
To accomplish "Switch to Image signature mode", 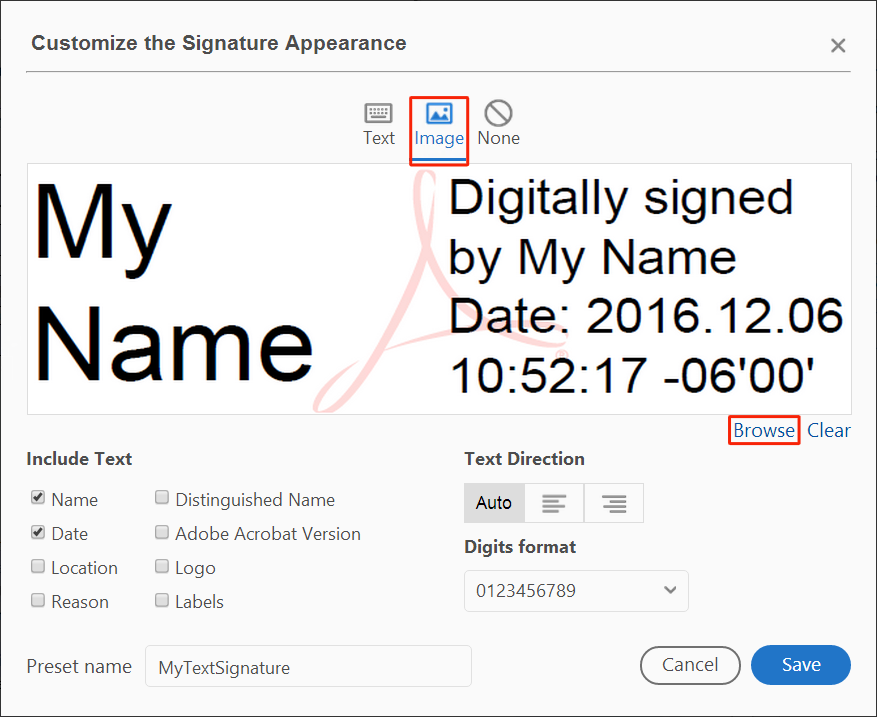I will click(x=439, y=113).
